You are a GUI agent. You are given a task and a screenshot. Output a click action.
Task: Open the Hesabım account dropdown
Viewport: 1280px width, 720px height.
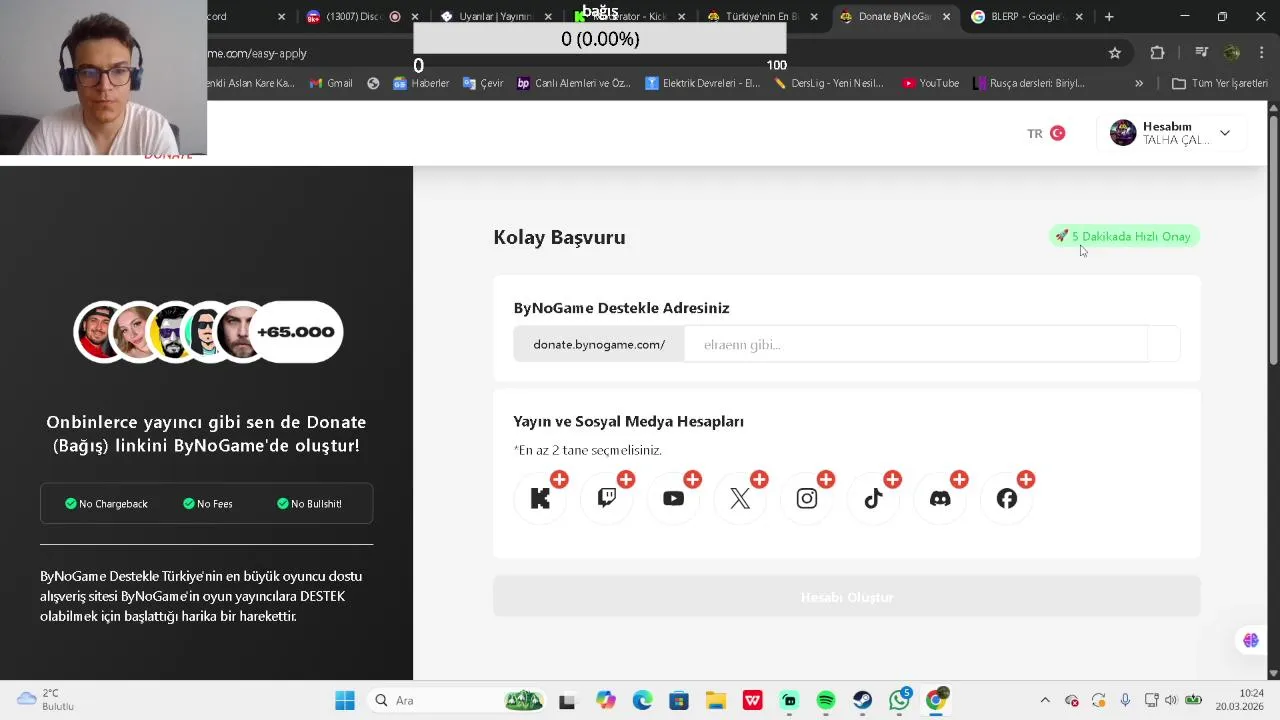point(1172,133)
